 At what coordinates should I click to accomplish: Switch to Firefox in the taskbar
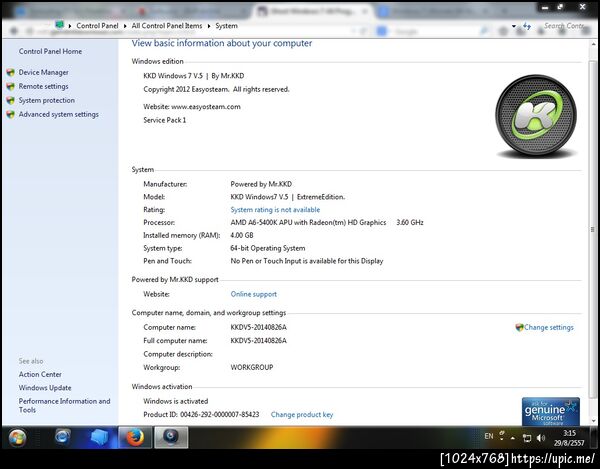[135, 437]
